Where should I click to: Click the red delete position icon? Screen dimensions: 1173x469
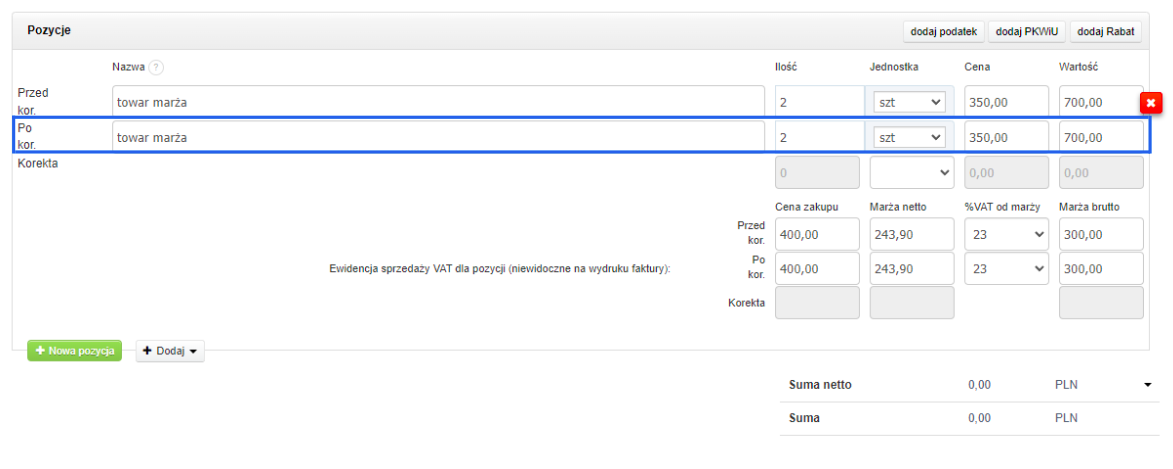(1151, 102)
